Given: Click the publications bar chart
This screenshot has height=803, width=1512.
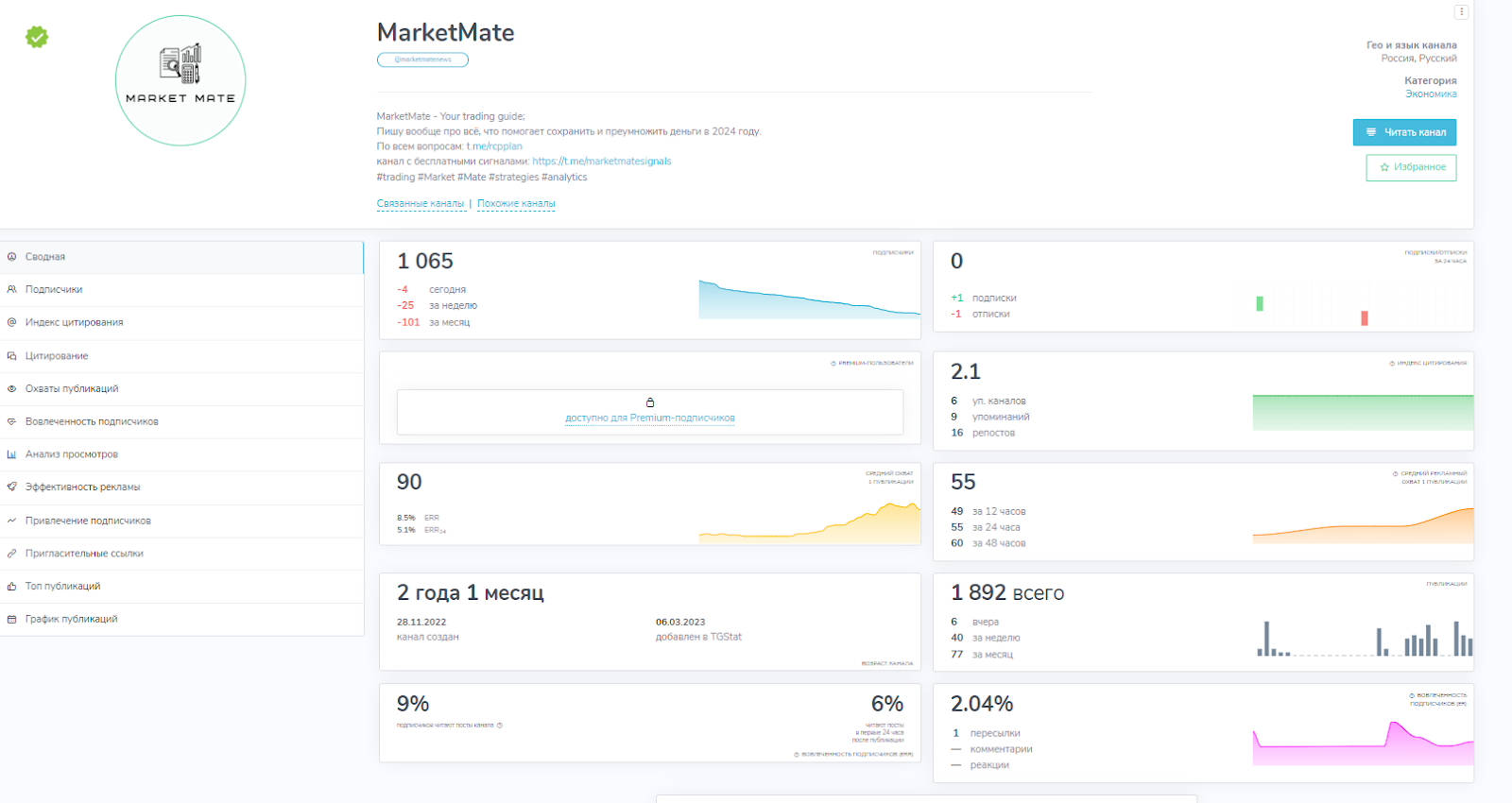Looking at the screenshot, I should coord(1365,639).
